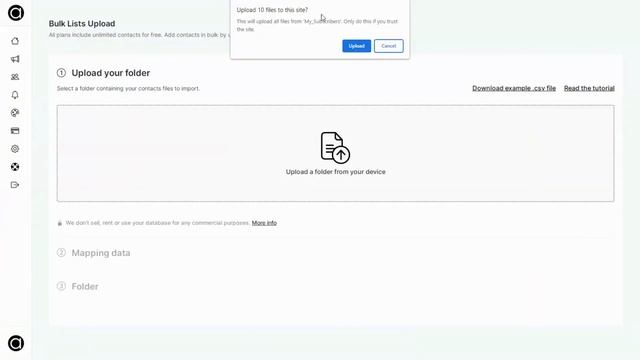Screen dimensions: 640x360
Task: Confirm with the Upload button in the dialog
Action: tap(356, 46)
